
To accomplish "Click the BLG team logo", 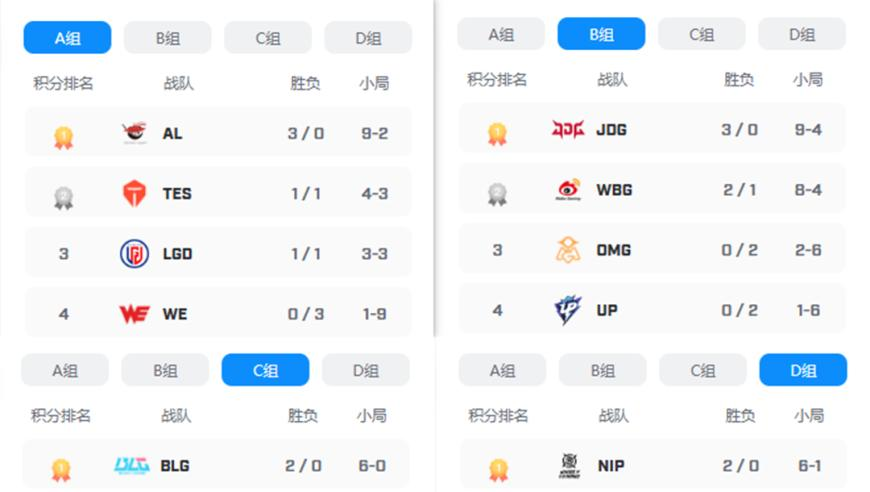I will click(x=132, y=465).
